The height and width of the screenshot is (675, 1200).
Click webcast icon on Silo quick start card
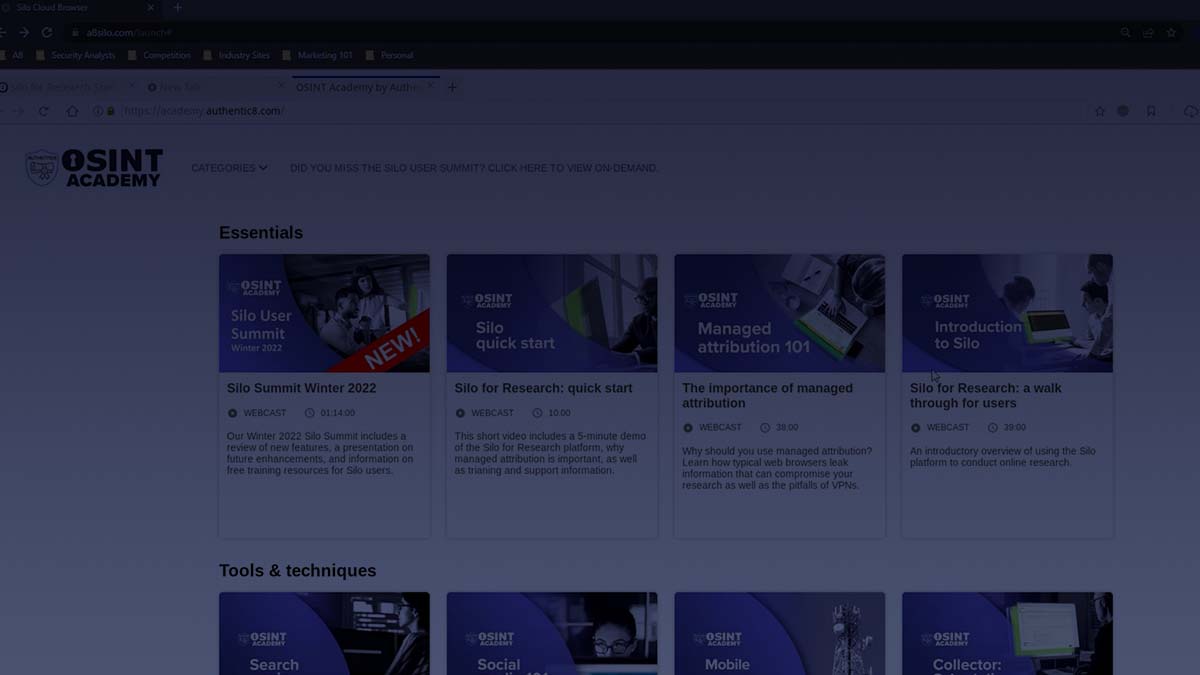(461, 413)
